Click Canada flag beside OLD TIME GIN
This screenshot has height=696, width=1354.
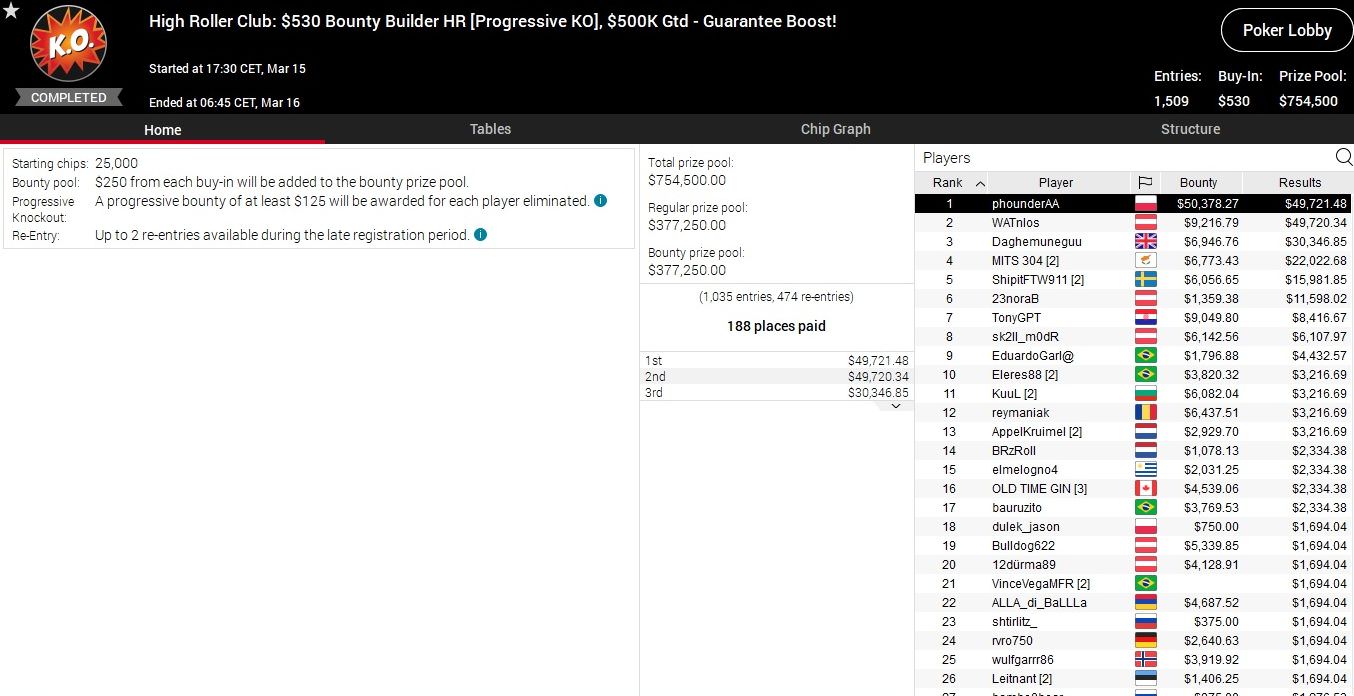(1145, 489)
